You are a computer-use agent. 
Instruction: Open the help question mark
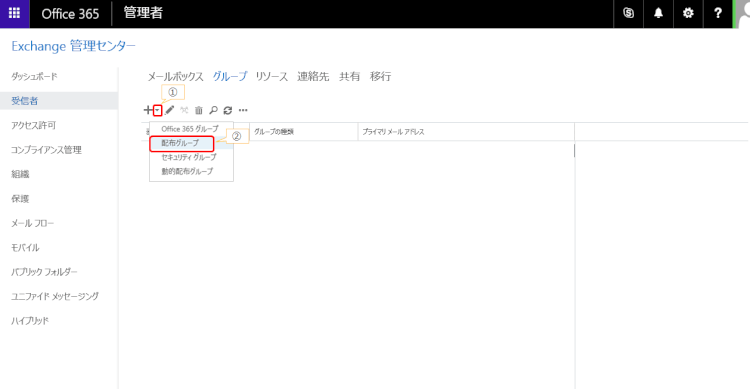717,13
